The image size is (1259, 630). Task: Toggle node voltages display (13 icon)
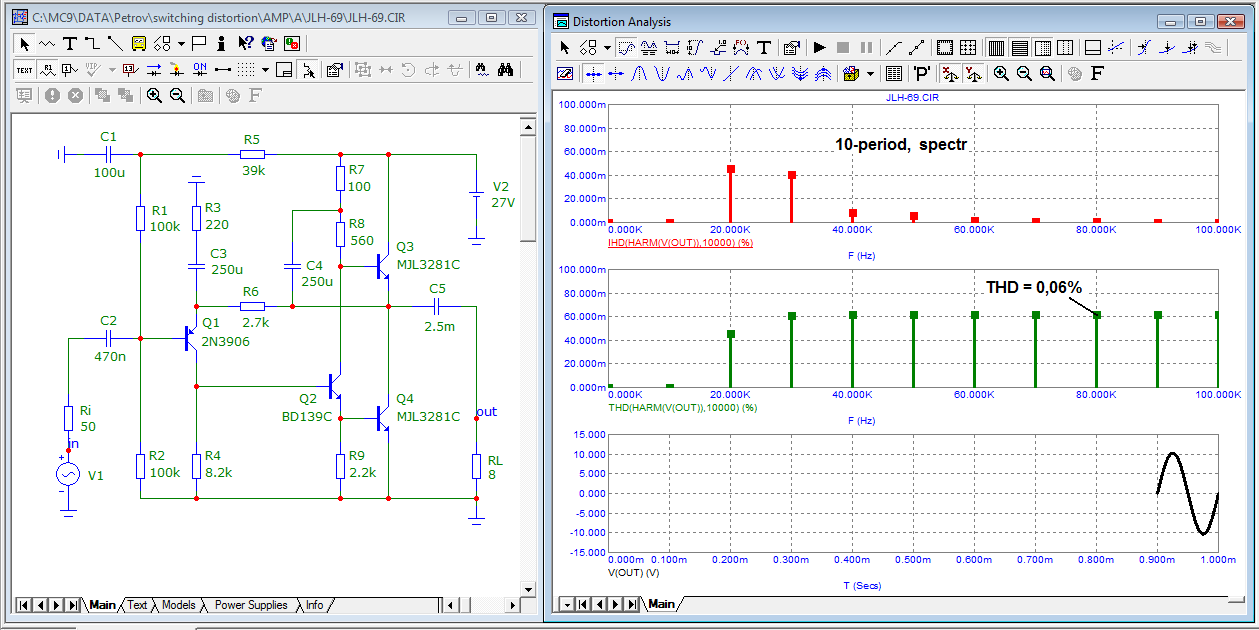131,70
